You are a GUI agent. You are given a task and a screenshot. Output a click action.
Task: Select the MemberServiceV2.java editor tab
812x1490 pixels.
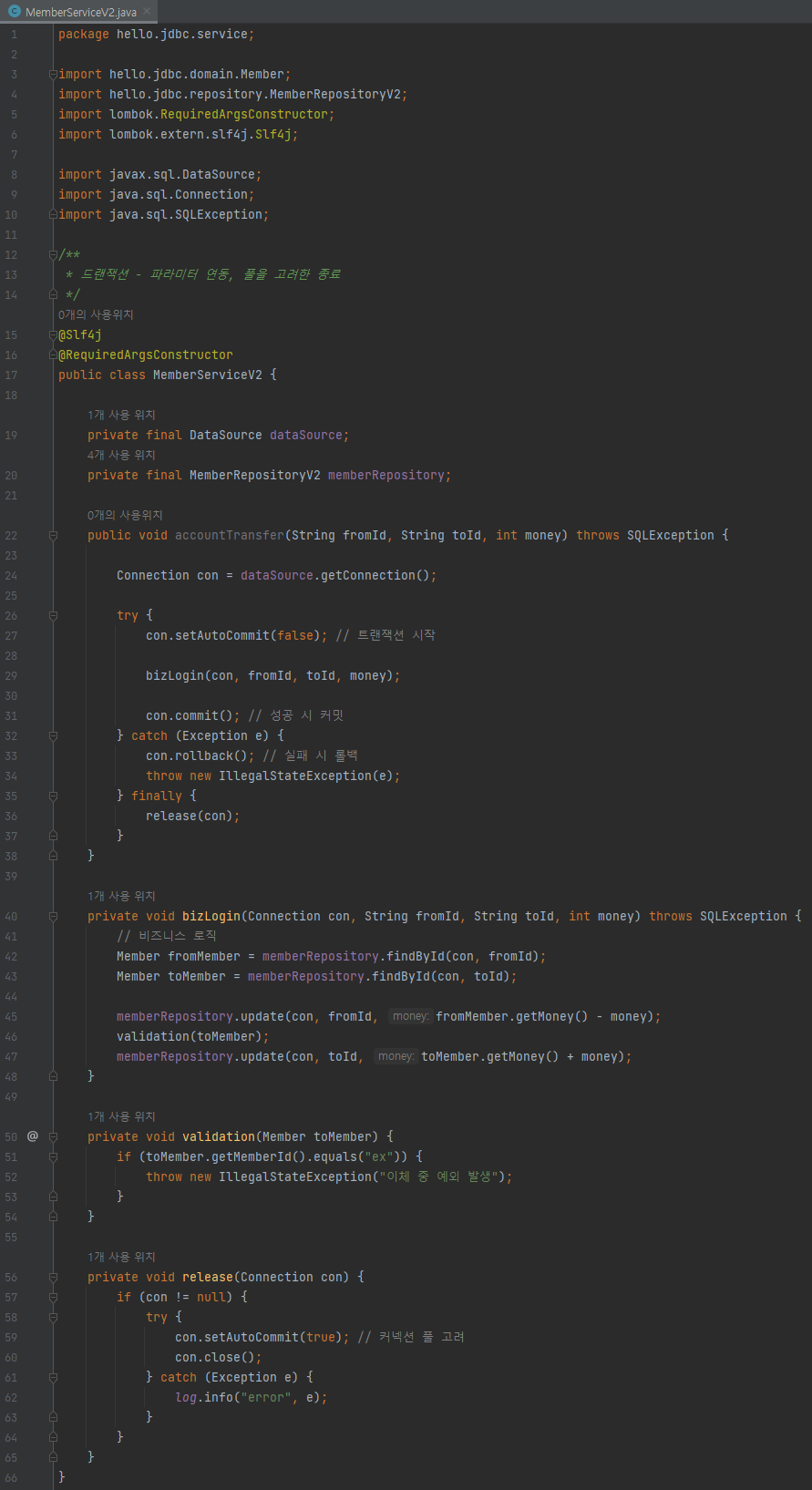[x=79, y=12]
